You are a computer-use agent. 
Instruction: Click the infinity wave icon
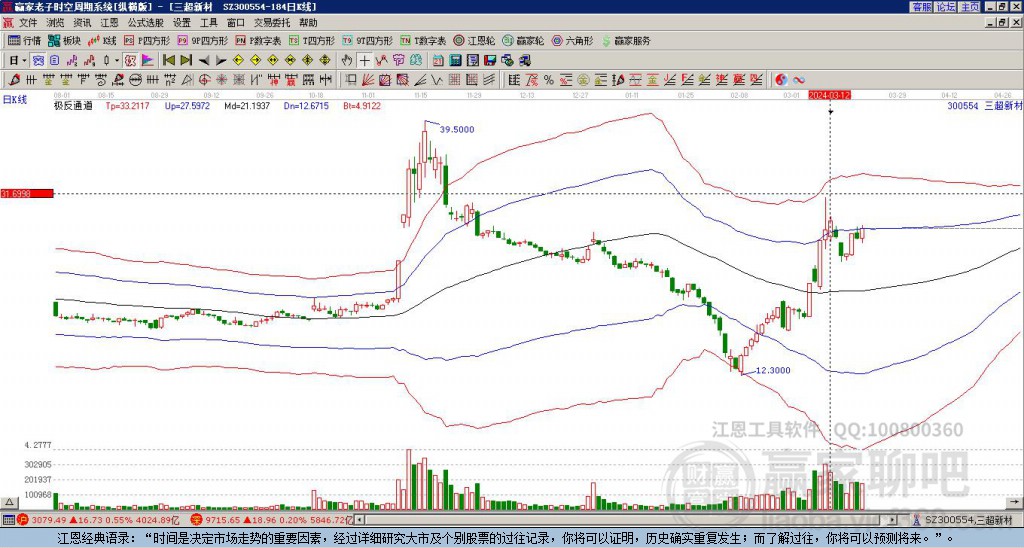799,80
